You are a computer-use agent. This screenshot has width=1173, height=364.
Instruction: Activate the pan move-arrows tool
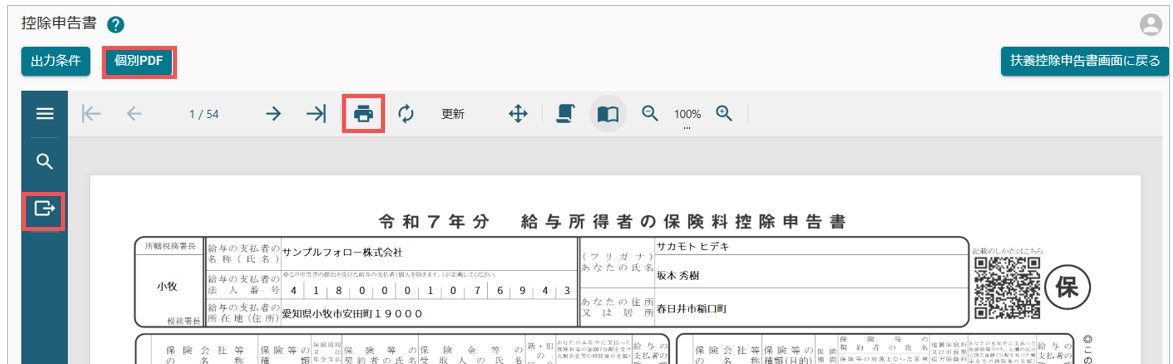pos(518,114)
